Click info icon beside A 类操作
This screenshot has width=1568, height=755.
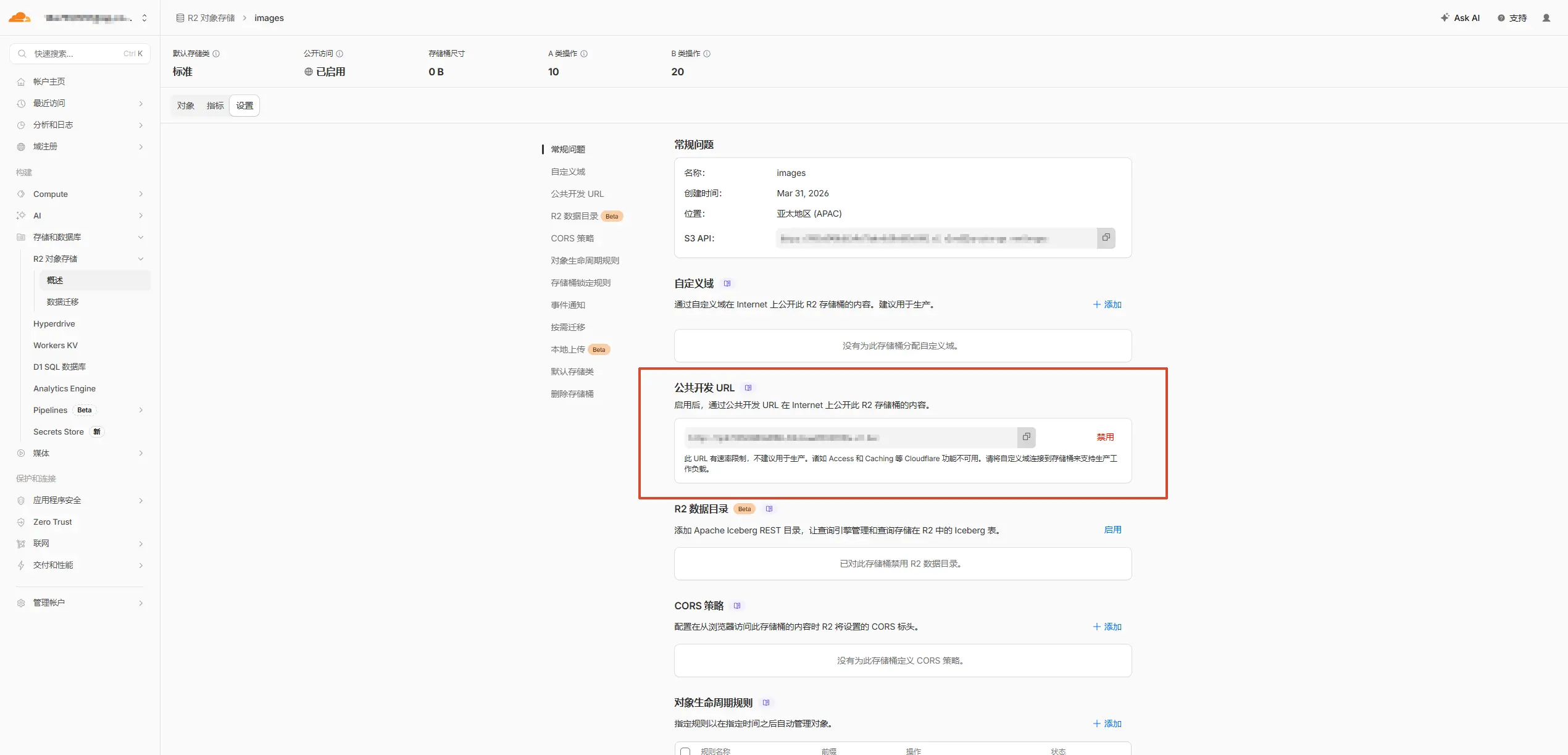click(584, 54)
